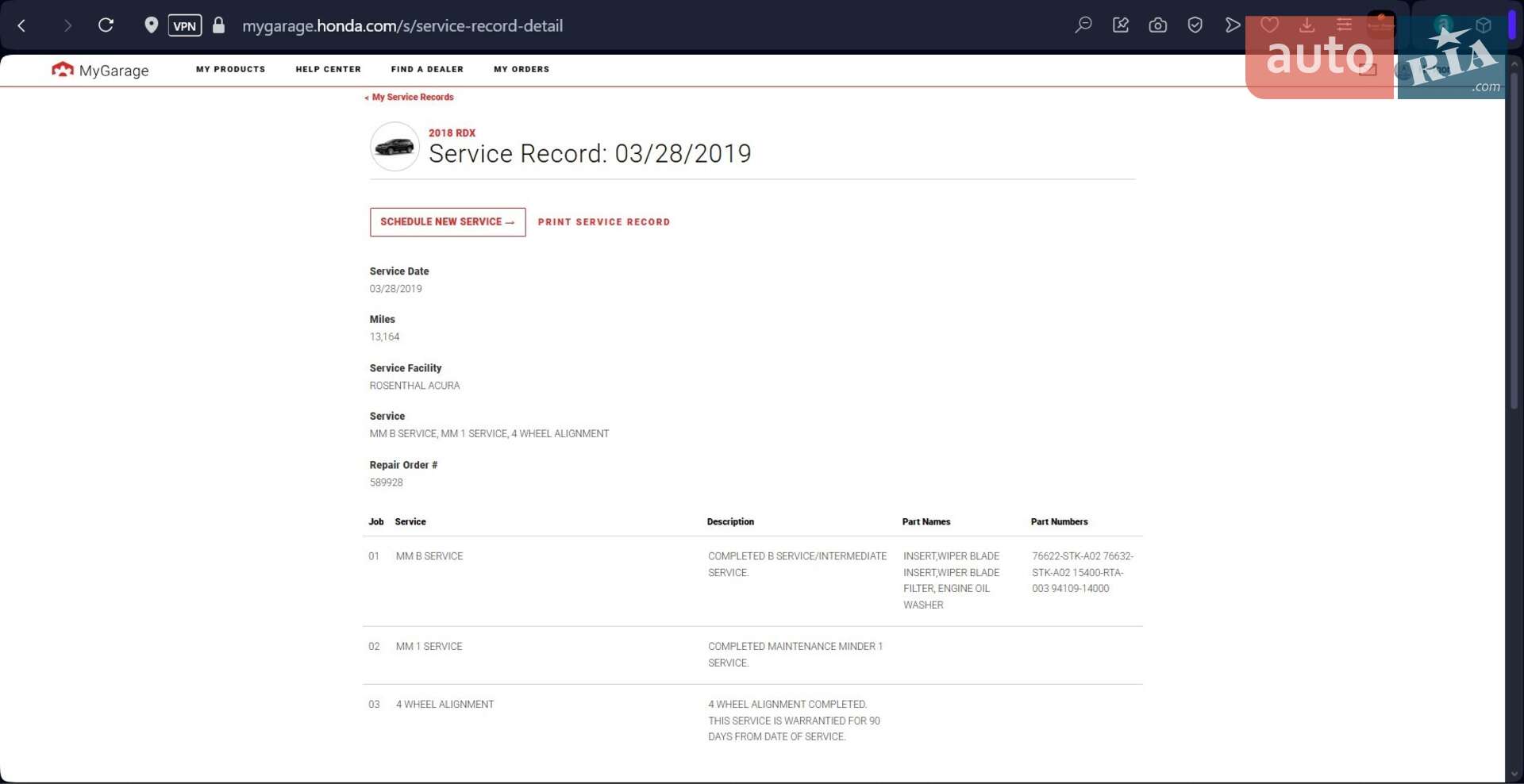This screenshot has height=784, width=1524.
Task: Click COMPLETED MAINTENANCE MINDER 1 description
Action: point(795,655)
